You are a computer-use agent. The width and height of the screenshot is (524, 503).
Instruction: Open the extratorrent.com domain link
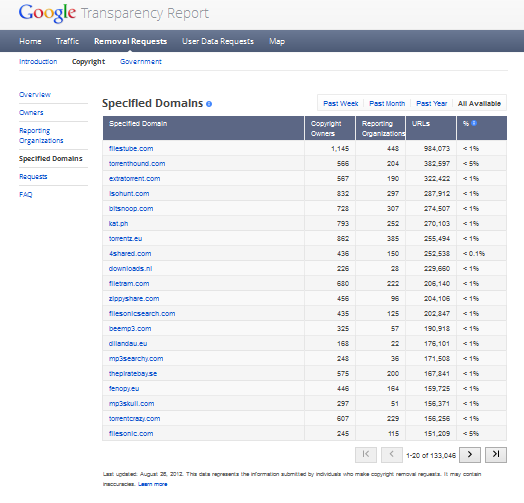click(134, 178)
